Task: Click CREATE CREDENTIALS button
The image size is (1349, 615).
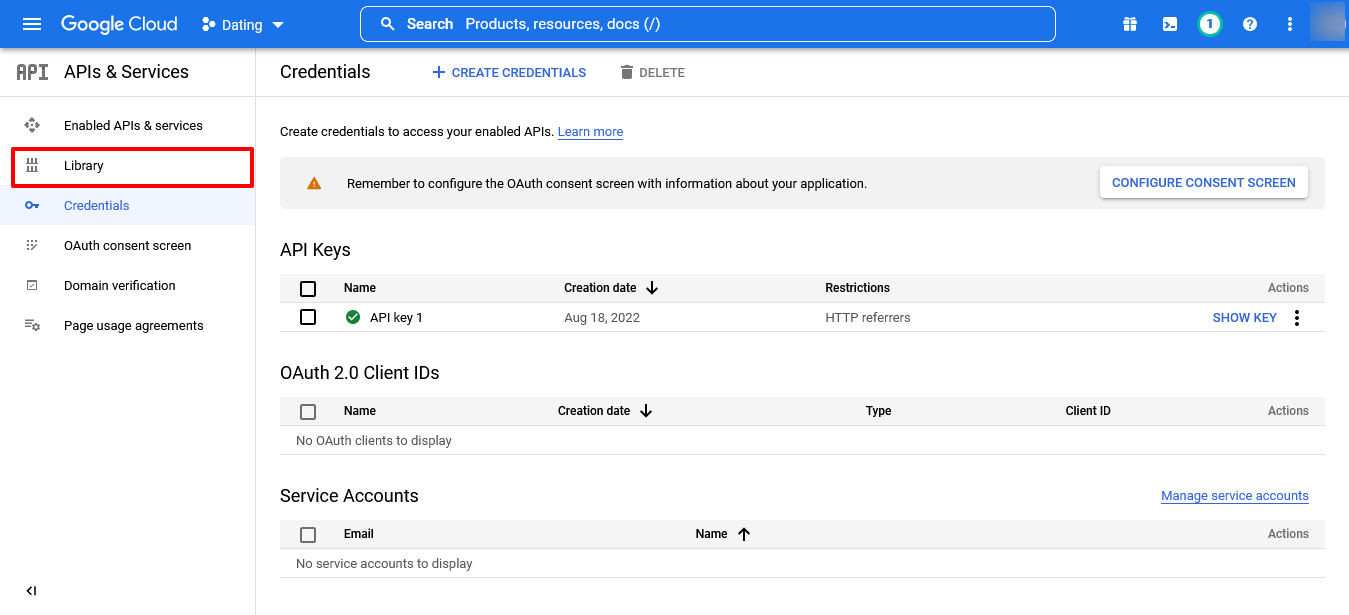Action: (509, 72)
